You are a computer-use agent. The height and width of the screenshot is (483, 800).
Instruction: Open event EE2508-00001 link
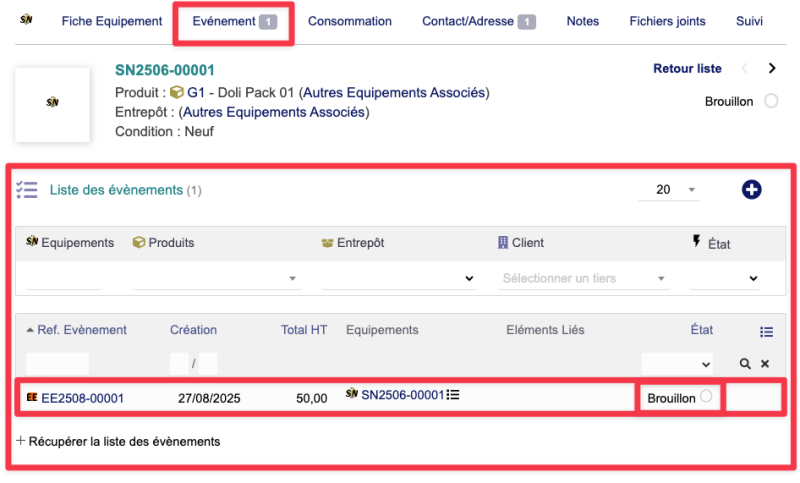point(82,398)
